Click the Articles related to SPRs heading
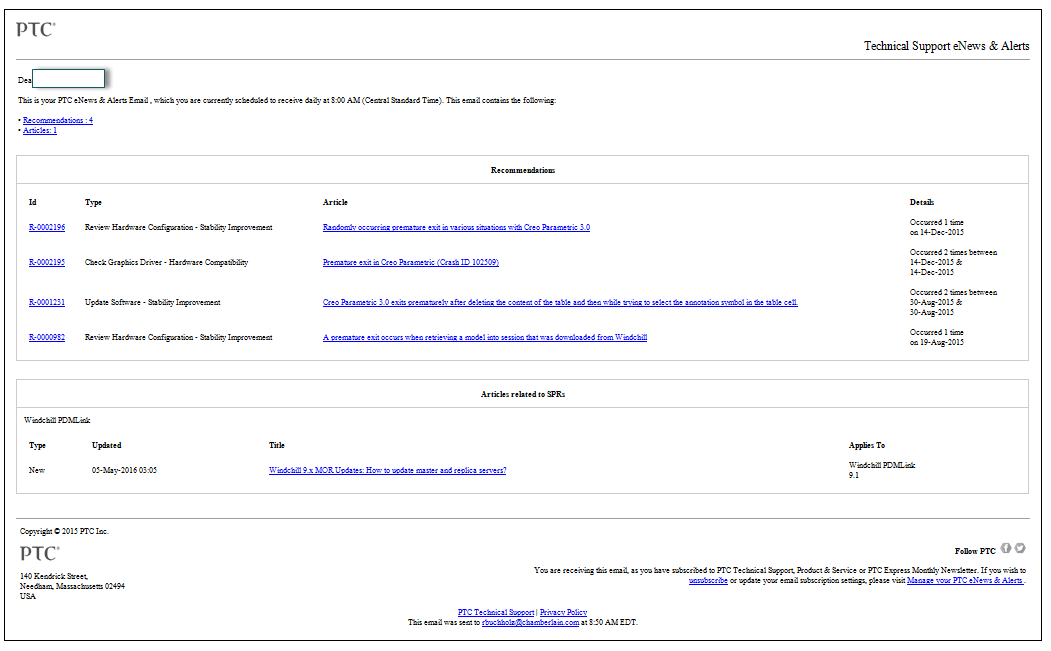This screenshot has width=1051, height=651. tap(523, 394)
